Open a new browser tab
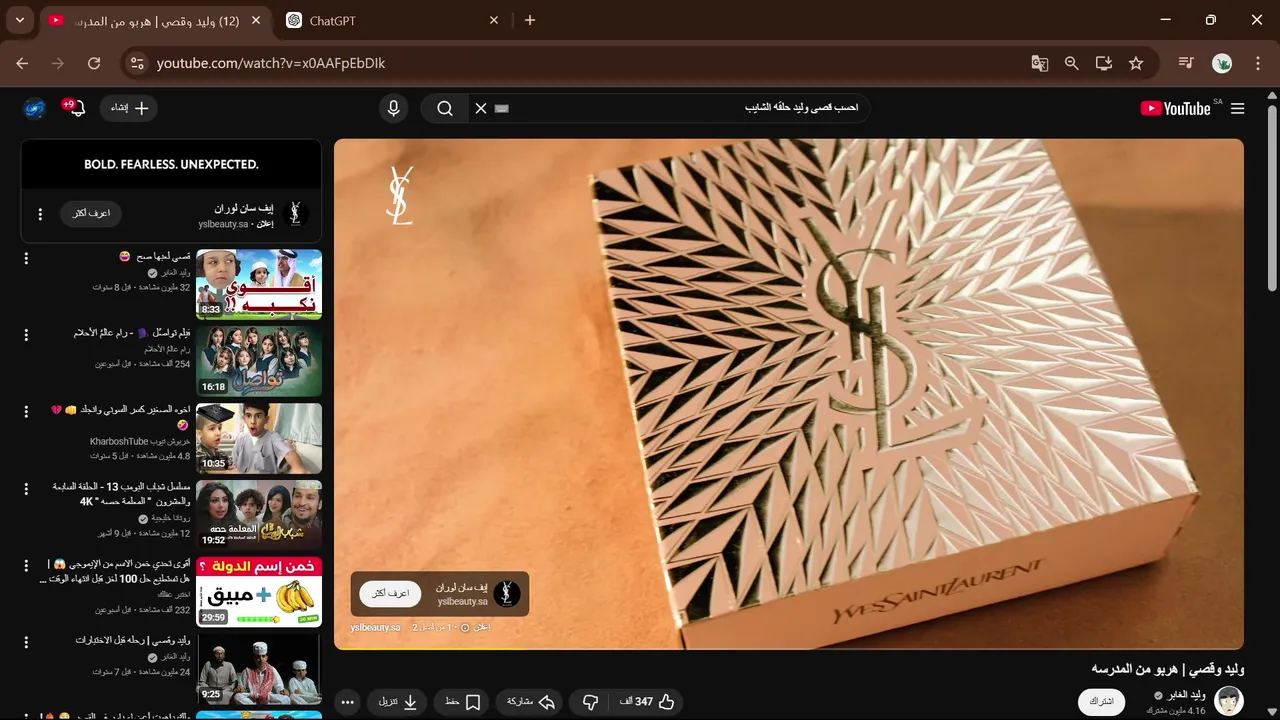This screenshot has width=1280, height=720. pyautogui.click(x=530, y=20)
